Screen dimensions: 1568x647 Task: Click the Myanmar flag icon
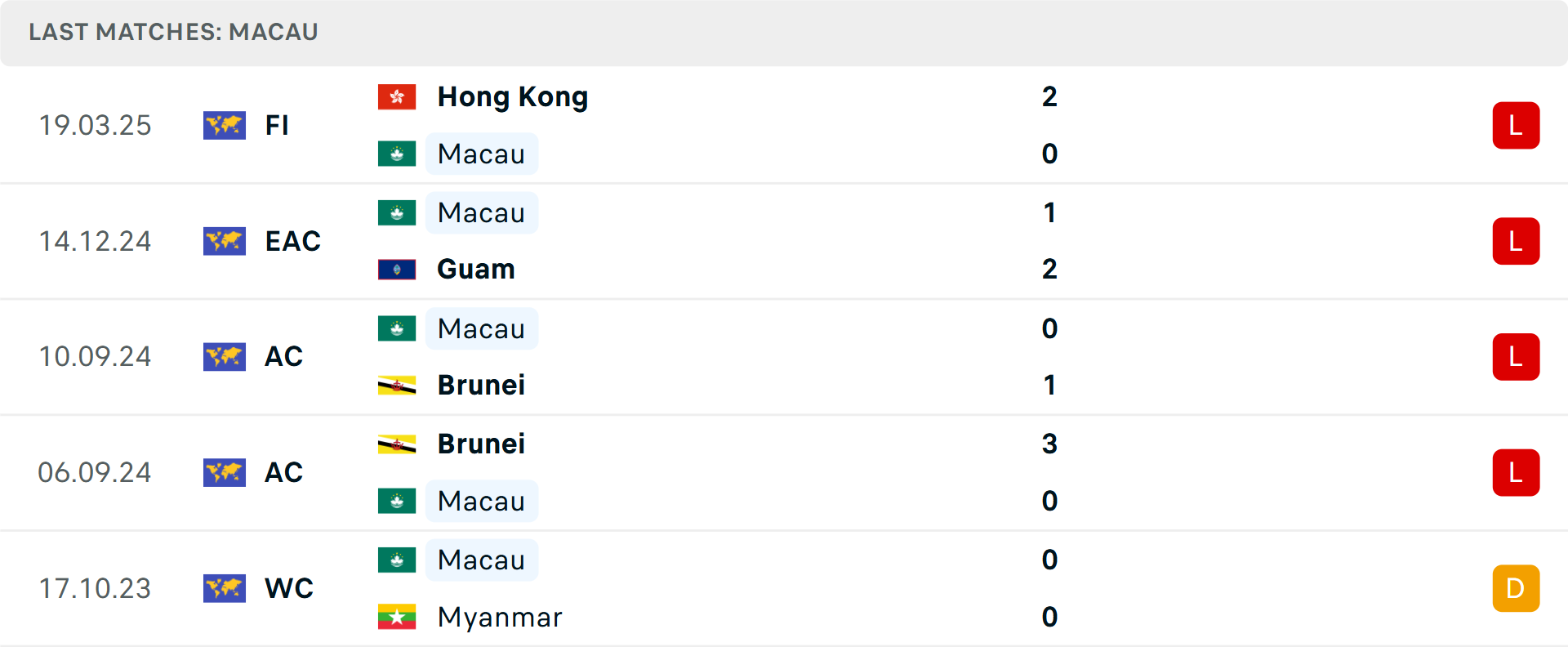397,617
